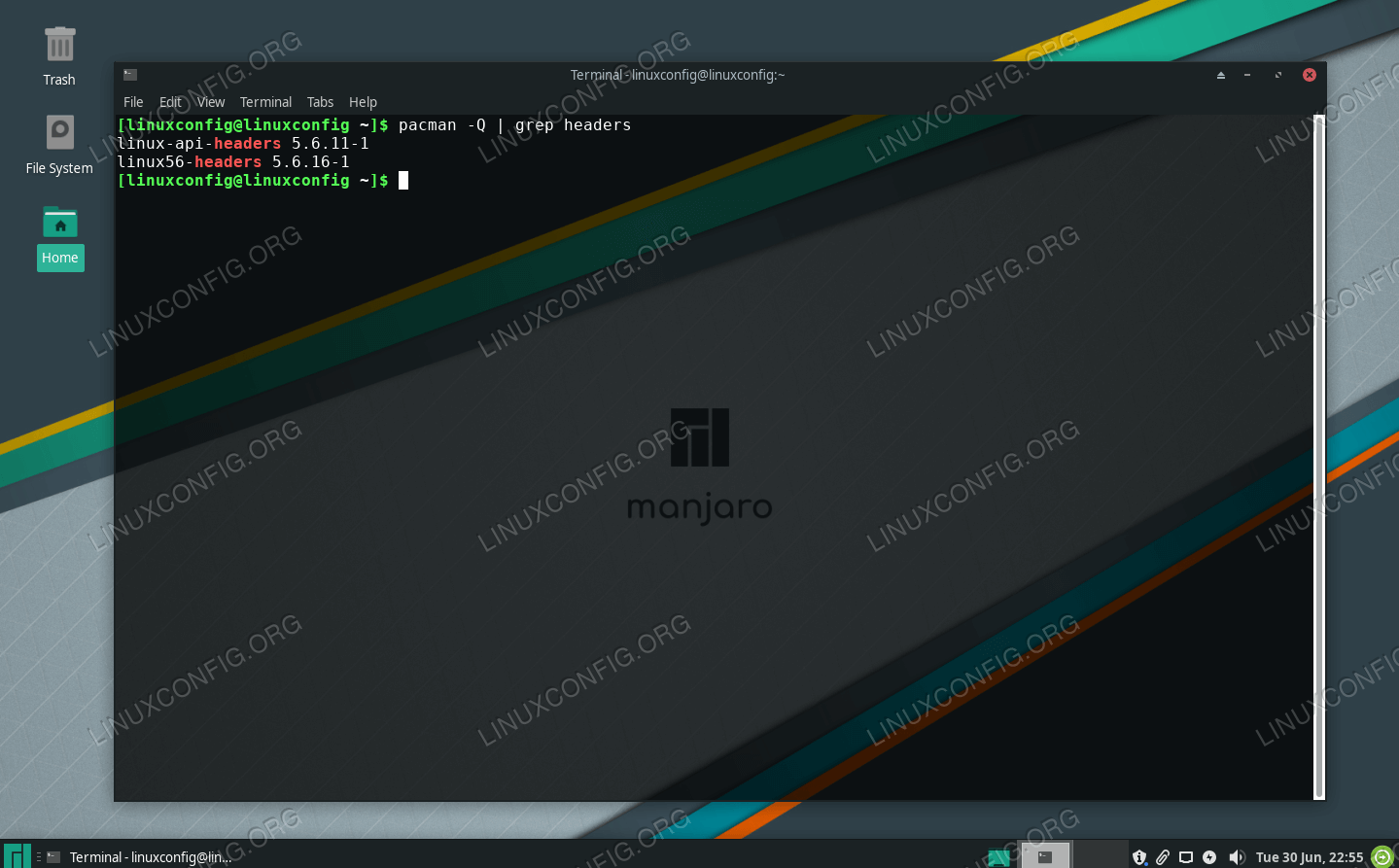1399x868 pixels.
Task: Click the 'pacman -Q | grep headers' command text
Action: point(514,124)
